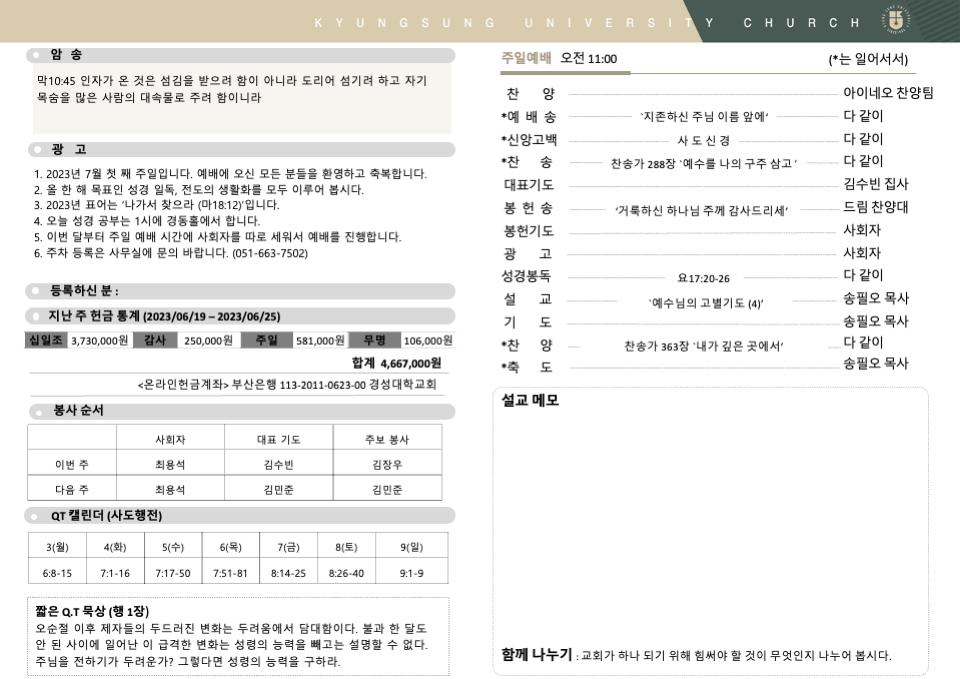This screenshot has width=960, height=679.
Task: Click "김민준" under 대표 기도 for 다음 주
Action: pos(279,490)
